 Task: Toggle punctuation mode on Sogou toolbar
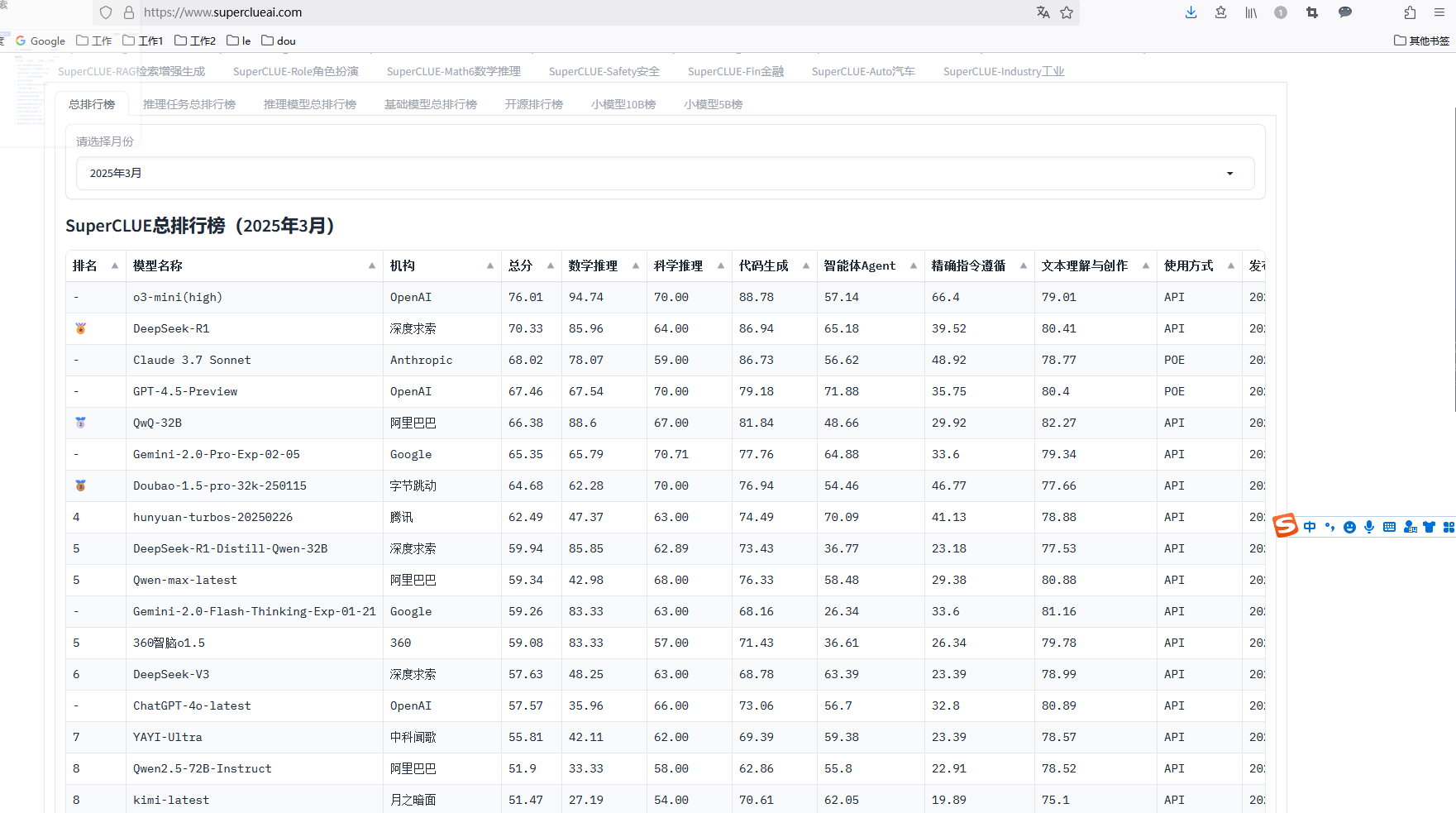click(x=1329, y=527)
